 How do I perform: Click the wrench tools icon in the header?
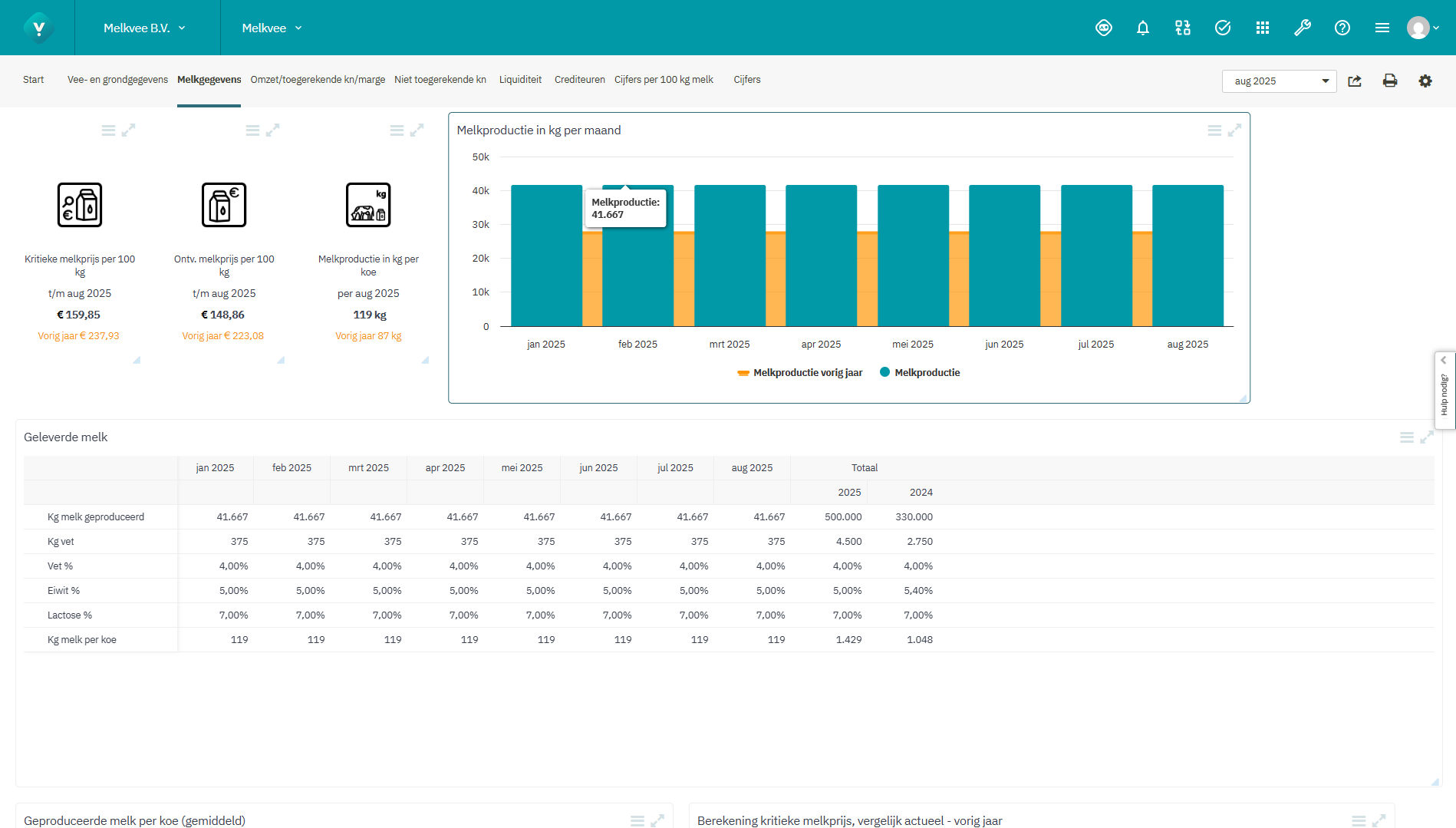[1303, 28]
